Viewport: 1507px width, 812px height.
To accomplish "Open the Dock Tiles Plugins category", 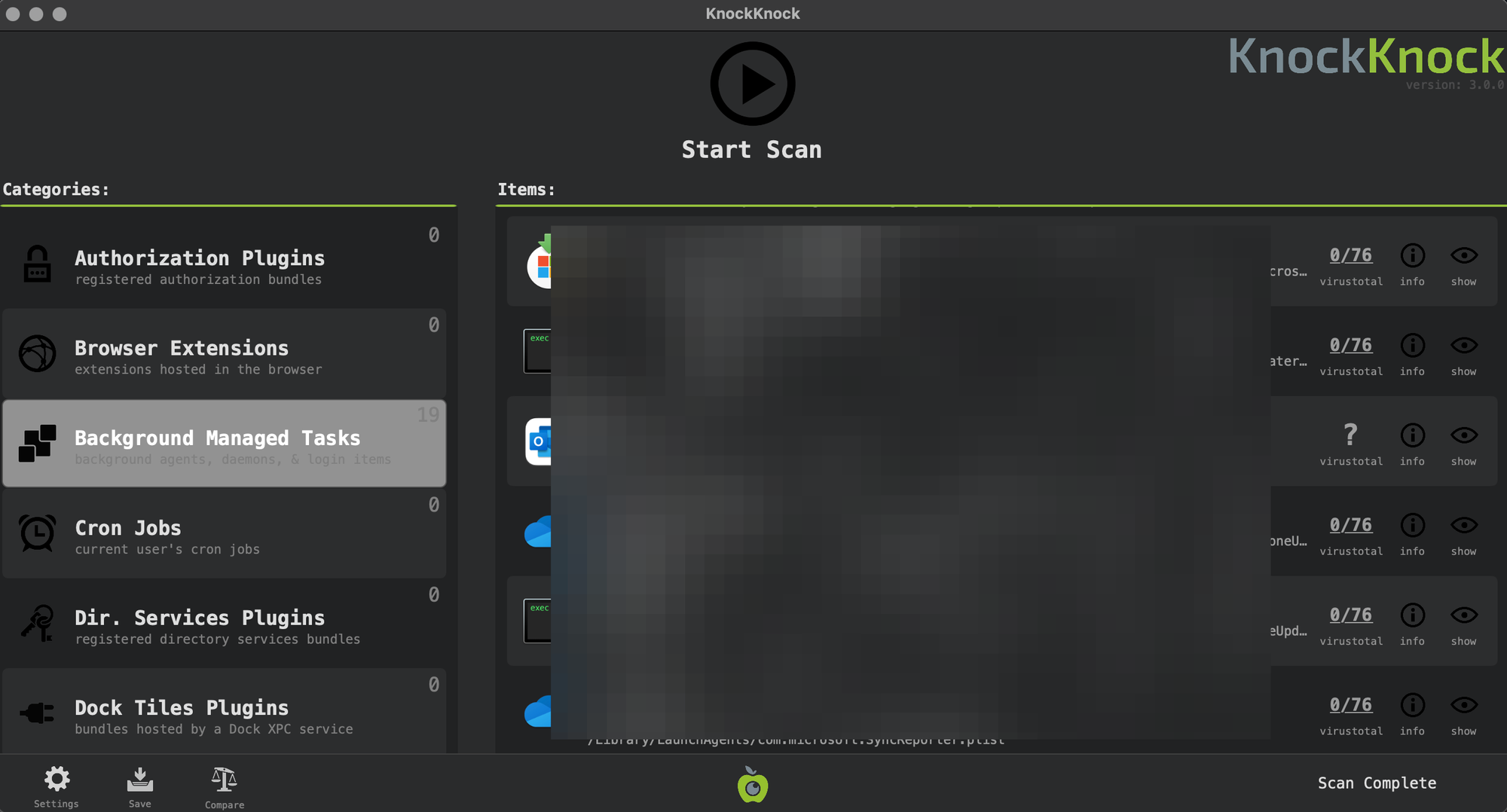I will (x=225, y=712).
